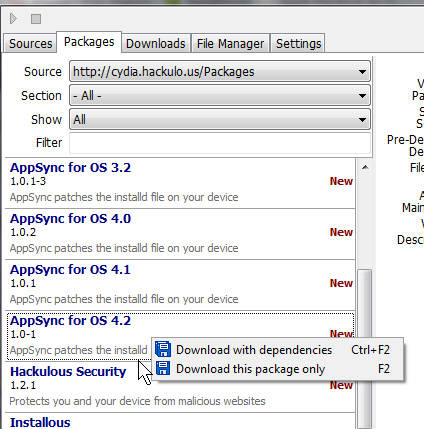
Task: Click version 1.0.1-3 text
Action: click(28, 181)
